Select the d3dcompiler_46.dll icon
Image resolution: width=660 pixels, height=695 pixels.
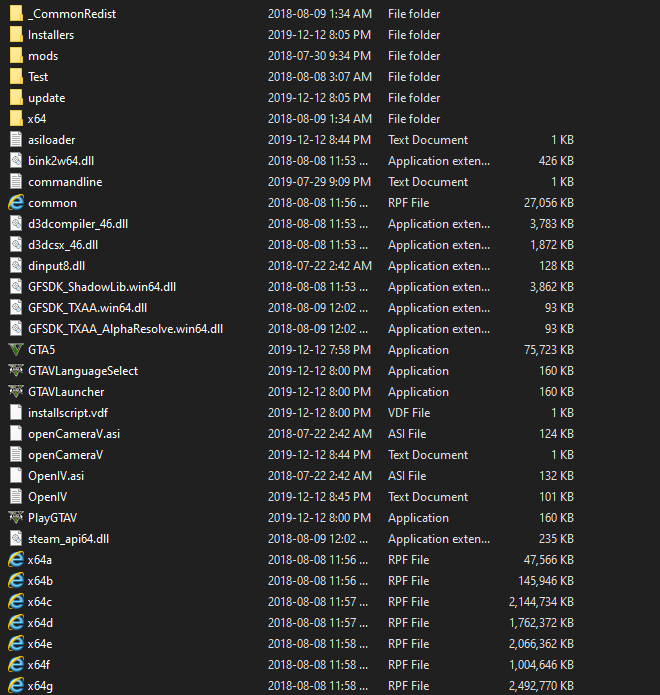coord(16,224)
